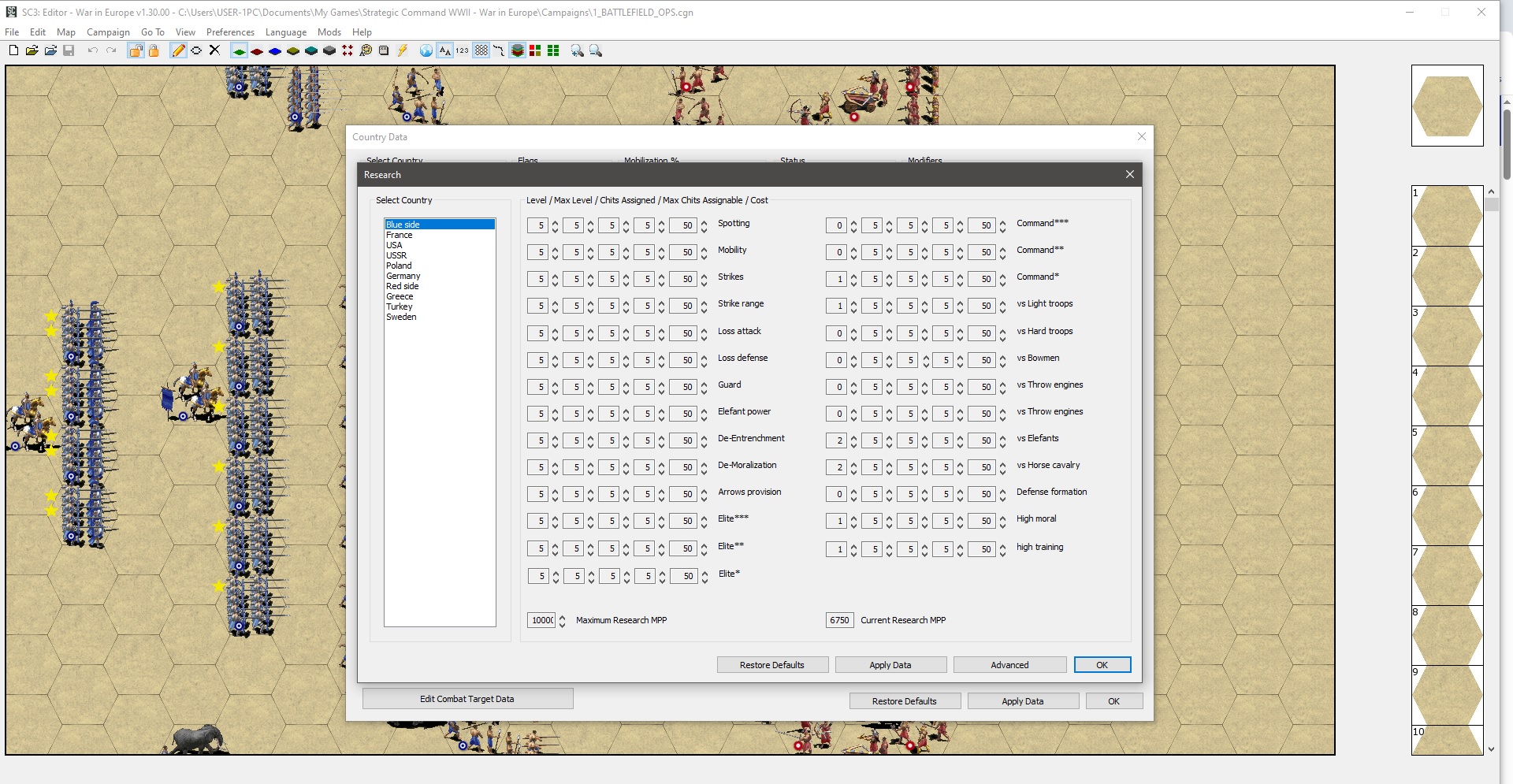The image size is (1513, 784).
Task: Select Sweden in the country list
Action: (440, 317)
